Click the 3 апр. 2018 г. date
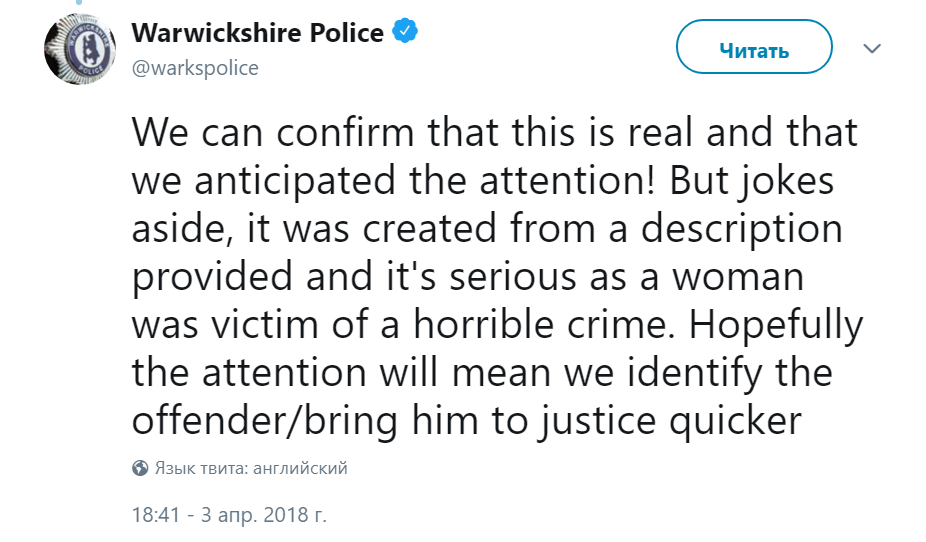The image size is (926, 542). tap(263, 515)
